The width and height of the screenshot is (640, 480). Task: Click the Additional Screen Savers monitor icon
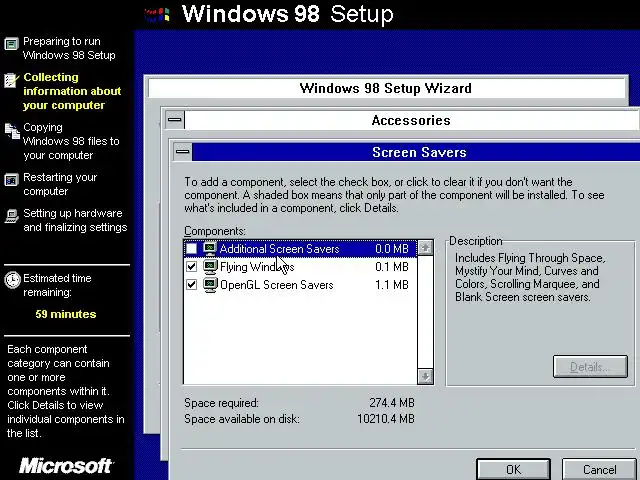point(210,249)
